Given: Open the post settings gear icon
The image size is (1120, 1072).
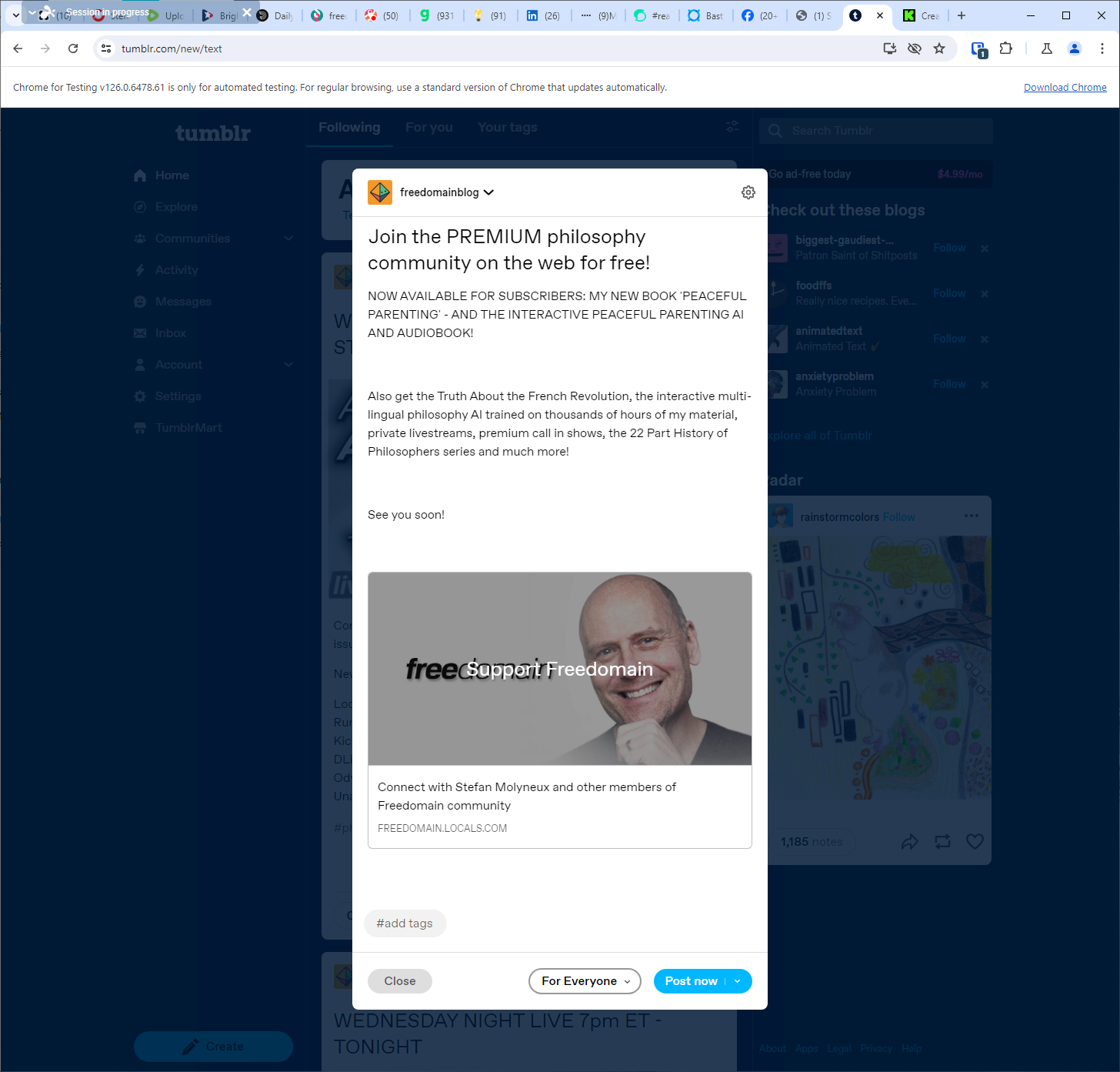Looking at the screenshot, I should (x=748, y=192).
